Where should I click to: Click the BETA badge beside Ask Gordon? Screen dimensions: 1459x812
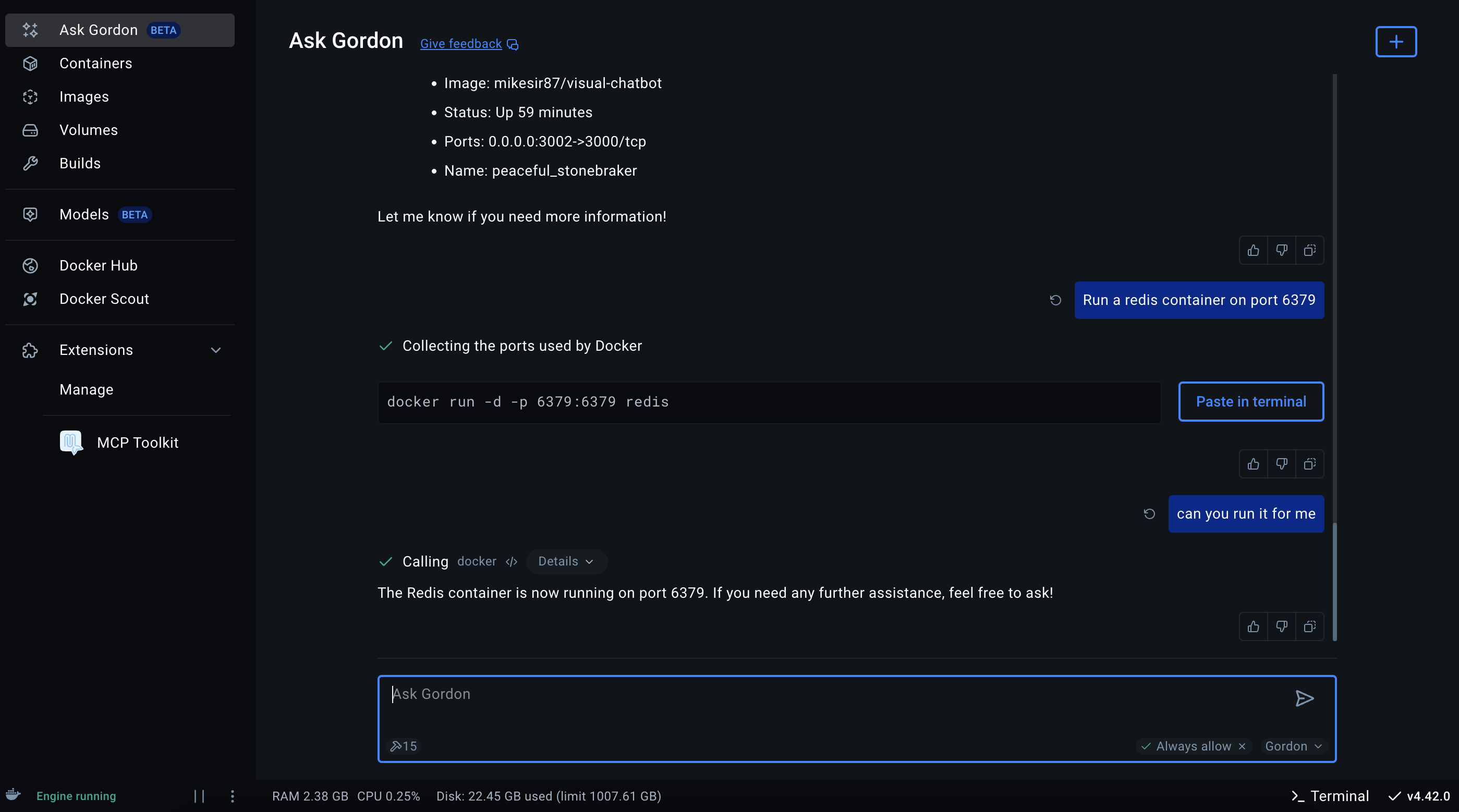pyautogui.click(x=163, y=30)
